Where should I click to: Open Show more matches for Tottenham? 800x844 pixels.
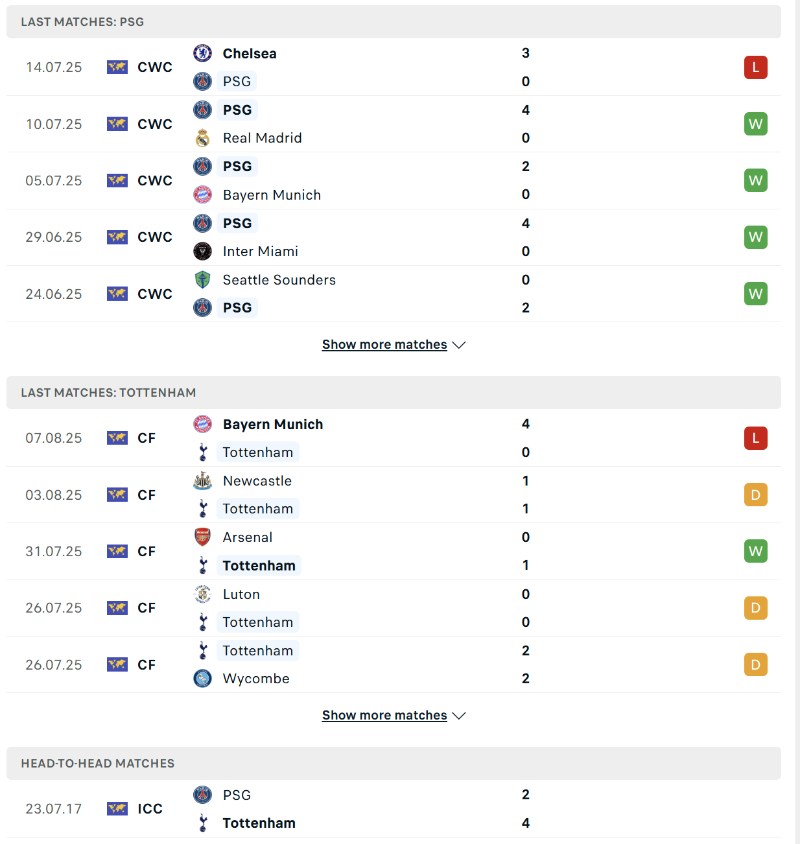click(383, 715)
